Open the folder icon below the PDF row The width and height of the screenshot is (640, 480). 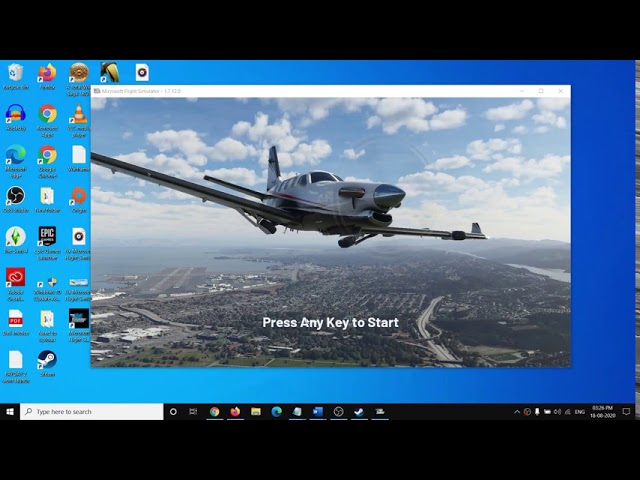pos(47,325)
